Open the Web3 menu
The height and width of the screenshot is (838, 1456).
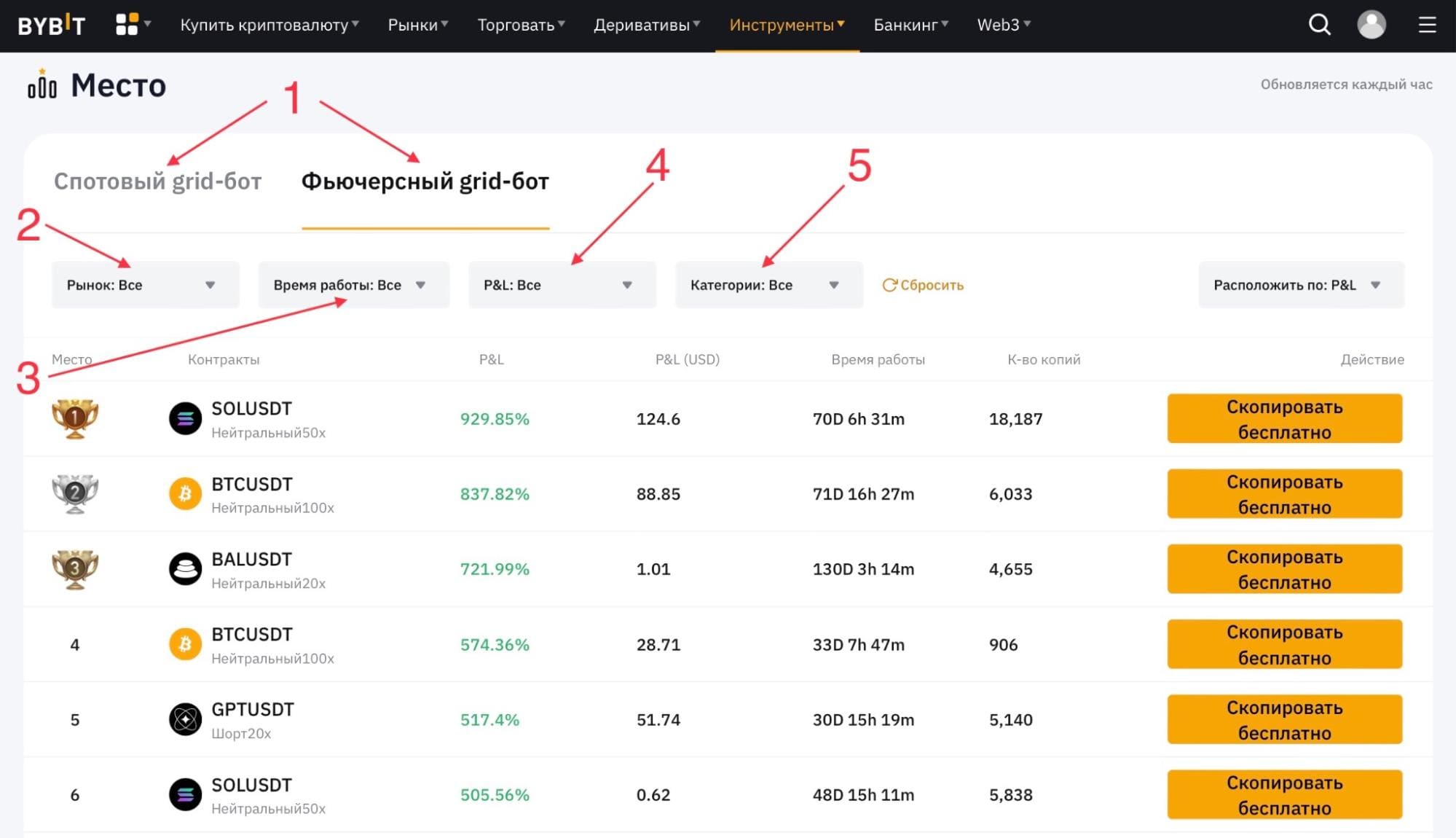(1004, 25)
